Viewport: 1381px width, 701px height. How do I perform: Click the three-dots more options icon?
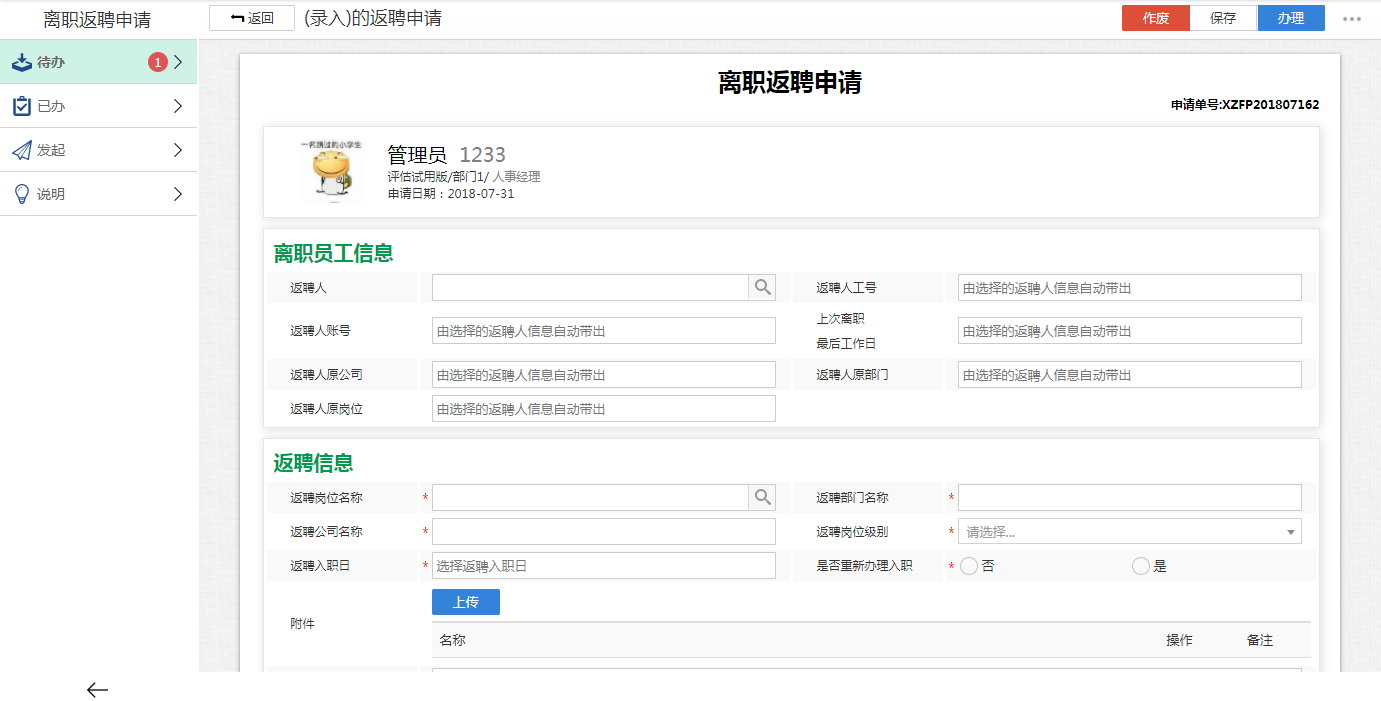[x=1352, y=19]
